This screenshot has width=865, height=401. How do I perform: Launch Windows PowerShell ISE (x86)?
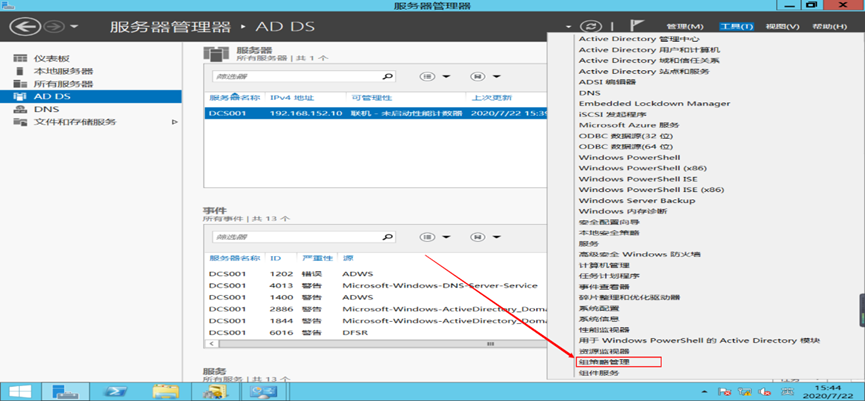click(651, 190)
